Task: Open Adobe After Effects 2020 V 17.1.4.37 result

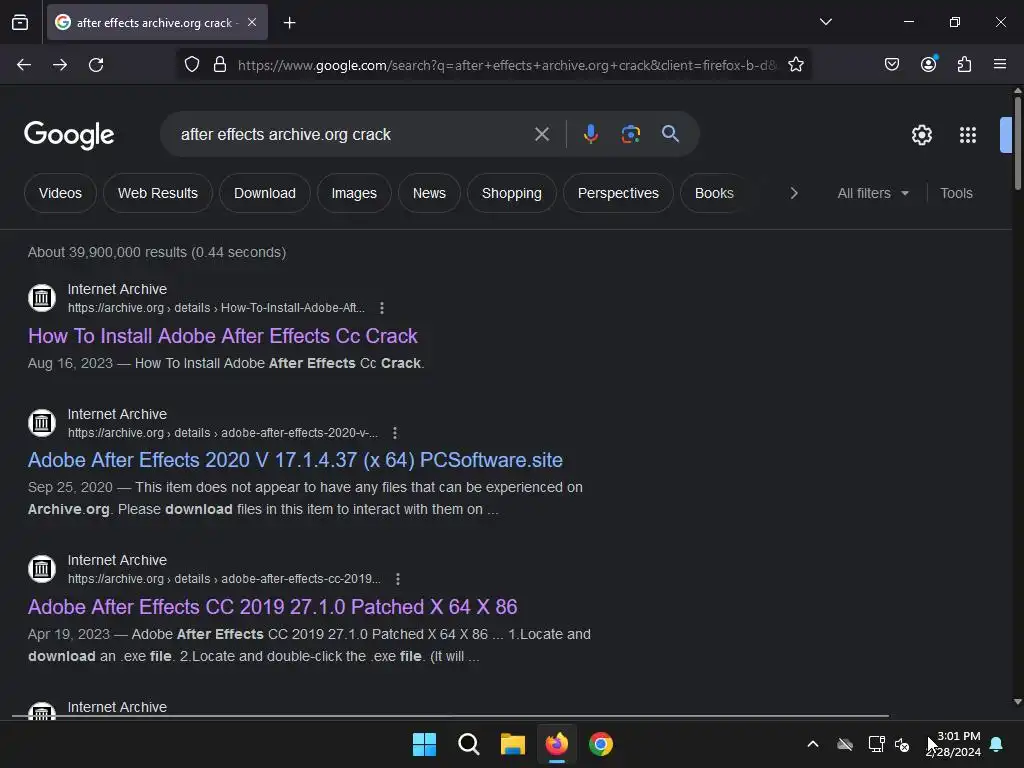Action: [295, 460]
